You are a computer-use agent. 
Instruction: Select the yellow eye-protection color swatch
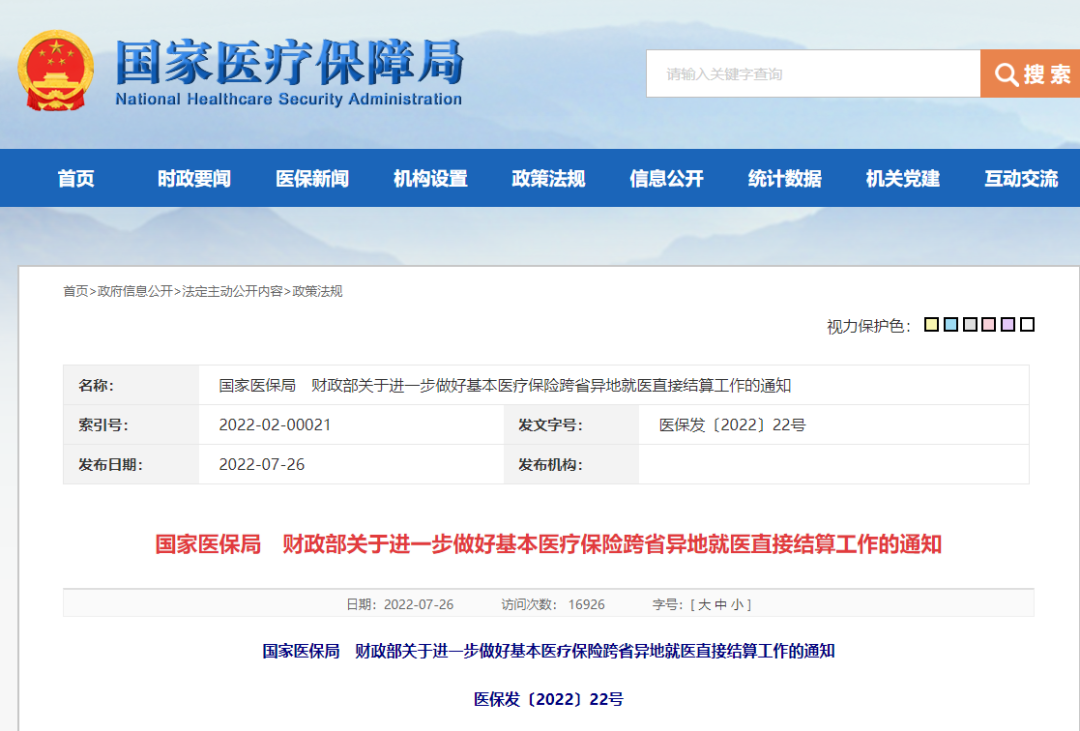coord(931,325)
